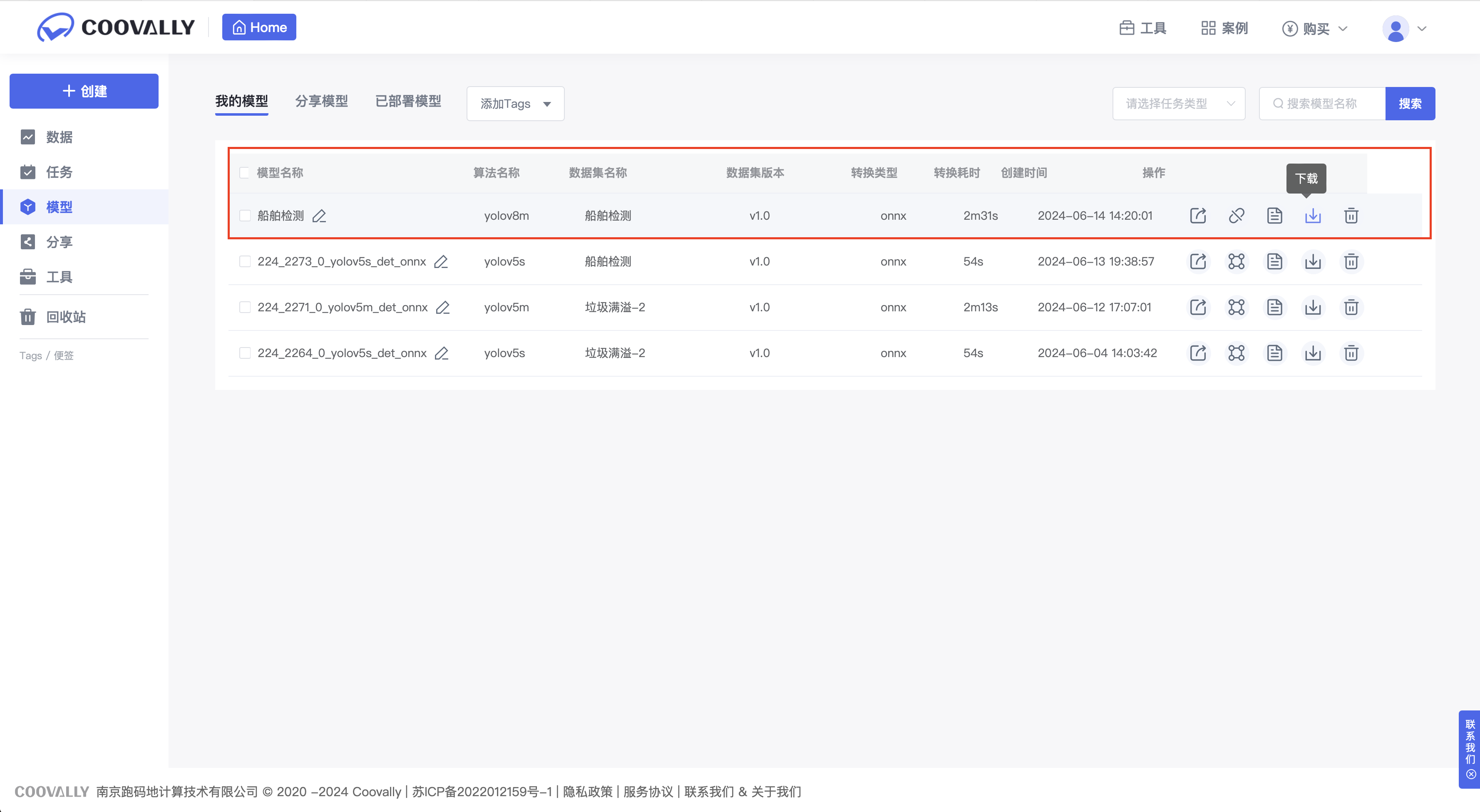Image resolution: width=1480 pixels, height=812 pixels.
Task: Open the 添加Tags dropdown
Action: (x=515, y=104)
